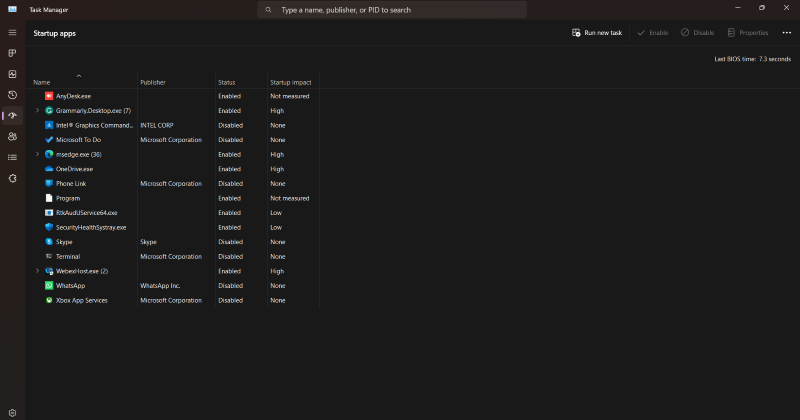The height and width of the screenshot is (420, 800).
Task: Open the Users page icon
Action: [x=12, y=137]
